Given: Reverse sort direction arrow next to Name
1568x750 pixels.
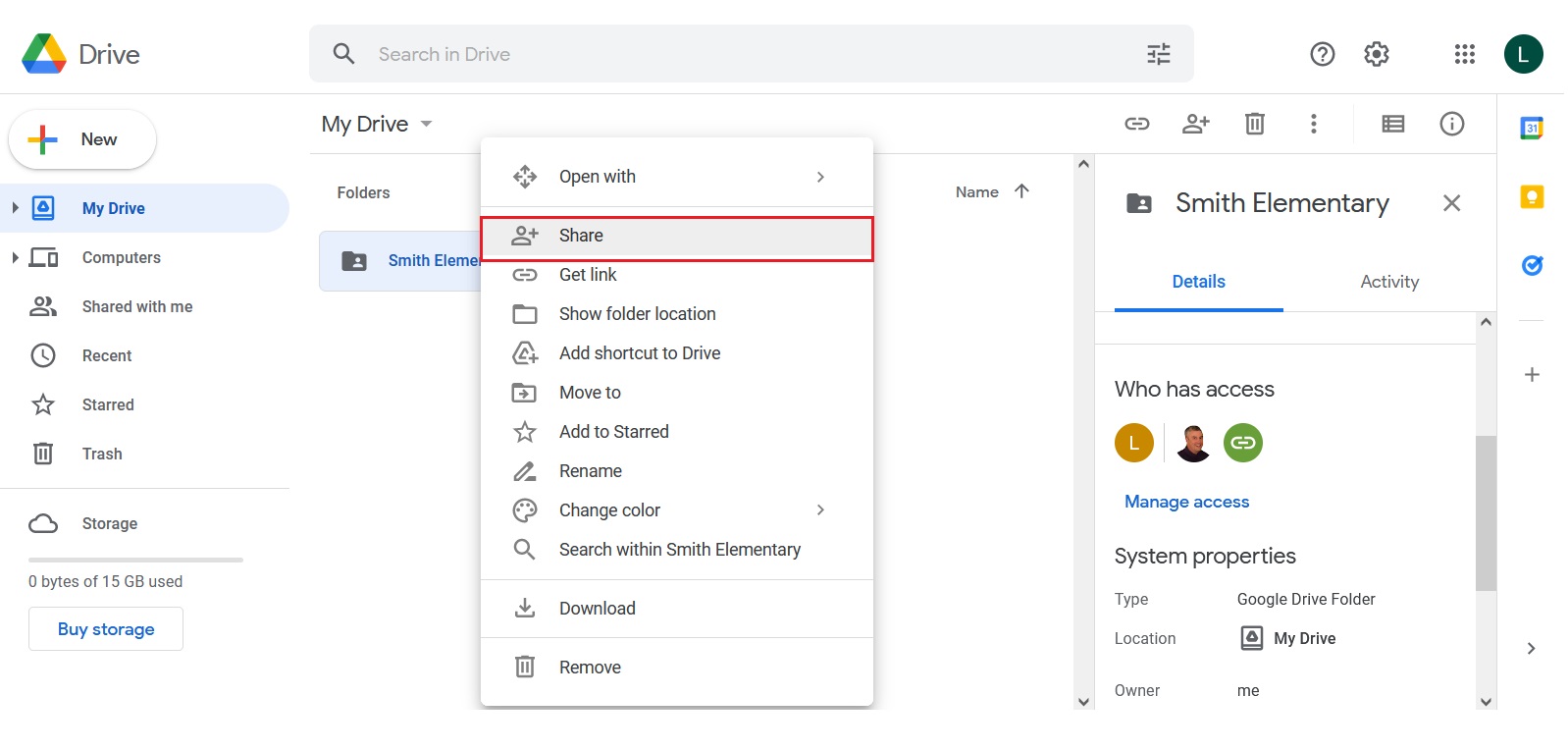Looking at the screenshot, I should (1021, 191).
